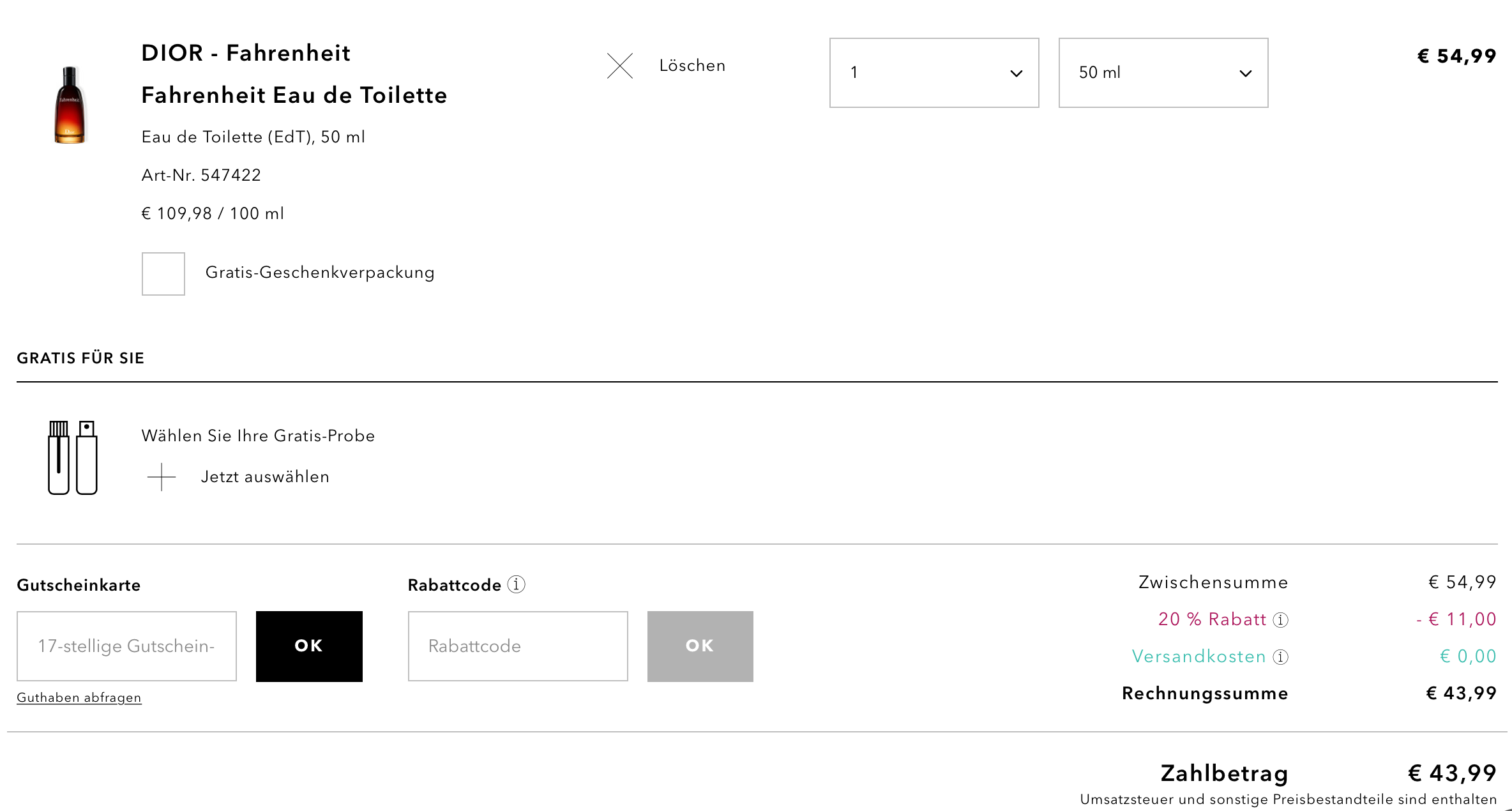Click the sample vials Gratis-Probe icon

pos(72,457)
